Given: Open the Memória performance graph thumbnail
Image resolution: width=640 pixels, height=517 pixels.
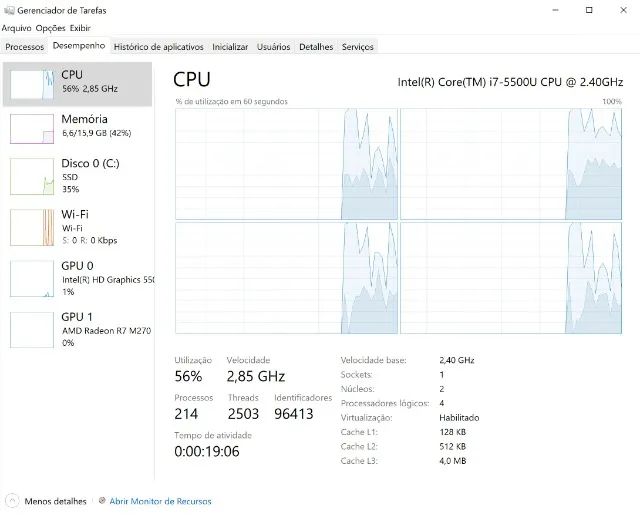Looking at the screenshot, I should pos(31,128).
